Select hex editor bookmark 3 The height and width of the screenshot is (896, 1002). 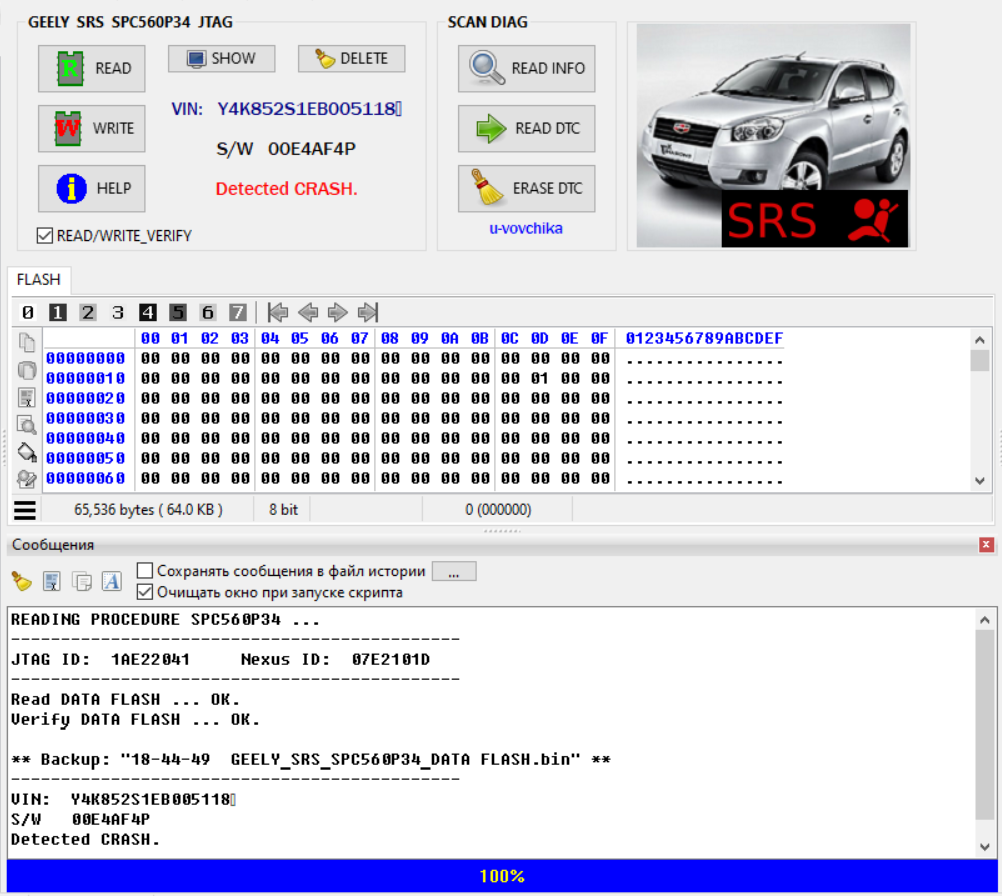click(x=118, y=313)
